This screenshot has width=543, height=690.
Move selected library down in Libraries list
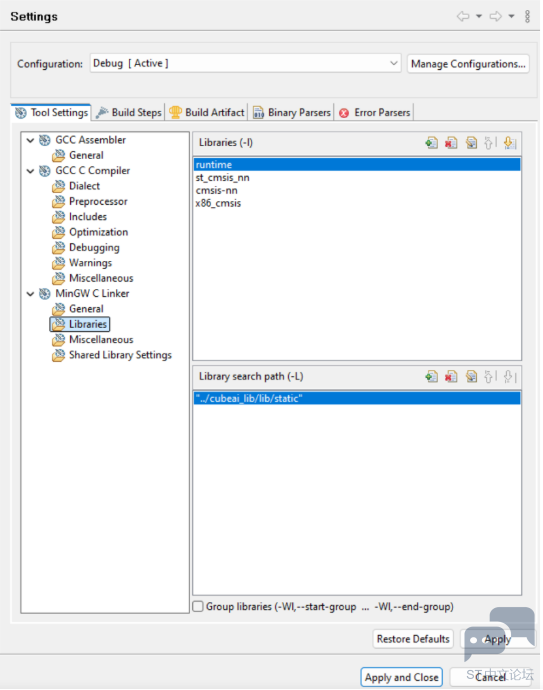pos(510,143)
